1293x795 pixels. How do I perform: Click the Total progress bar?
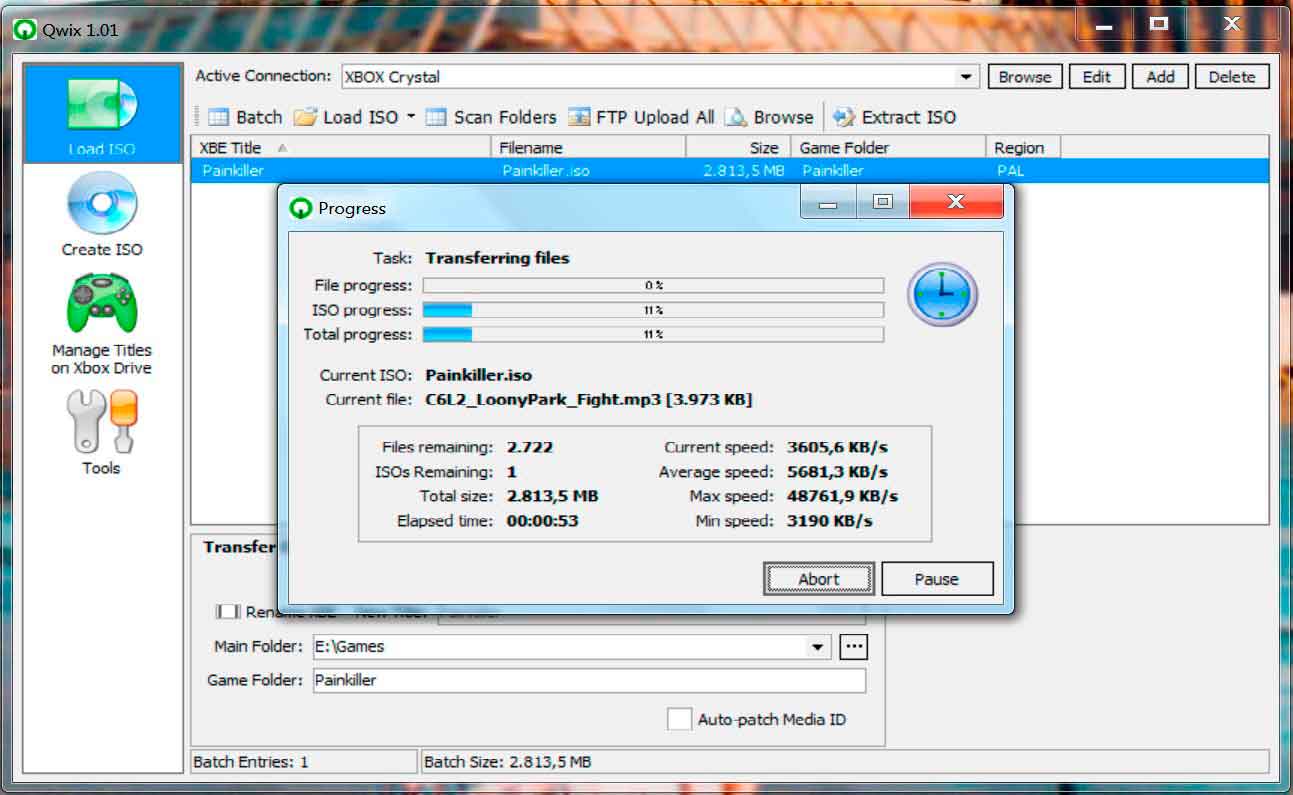coord(653,334)
